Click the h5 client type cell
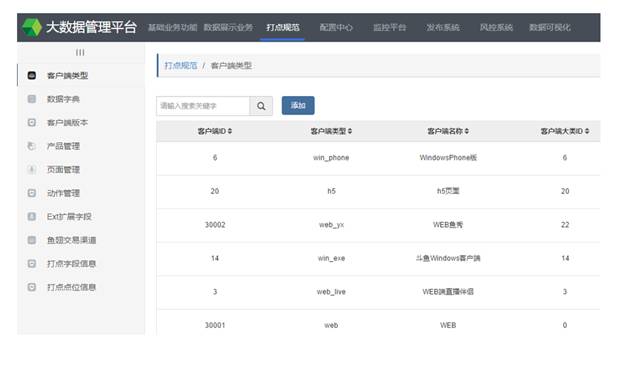 (x=331, y=191)
